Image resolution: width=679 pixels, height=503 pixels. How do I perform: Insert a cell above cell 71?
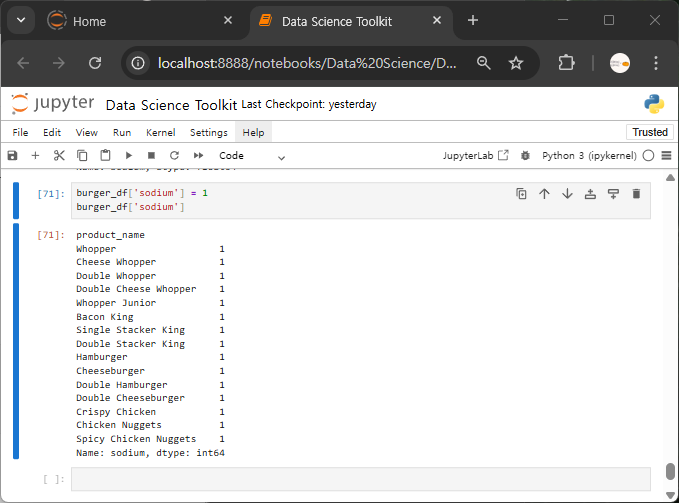click(590, 194)
